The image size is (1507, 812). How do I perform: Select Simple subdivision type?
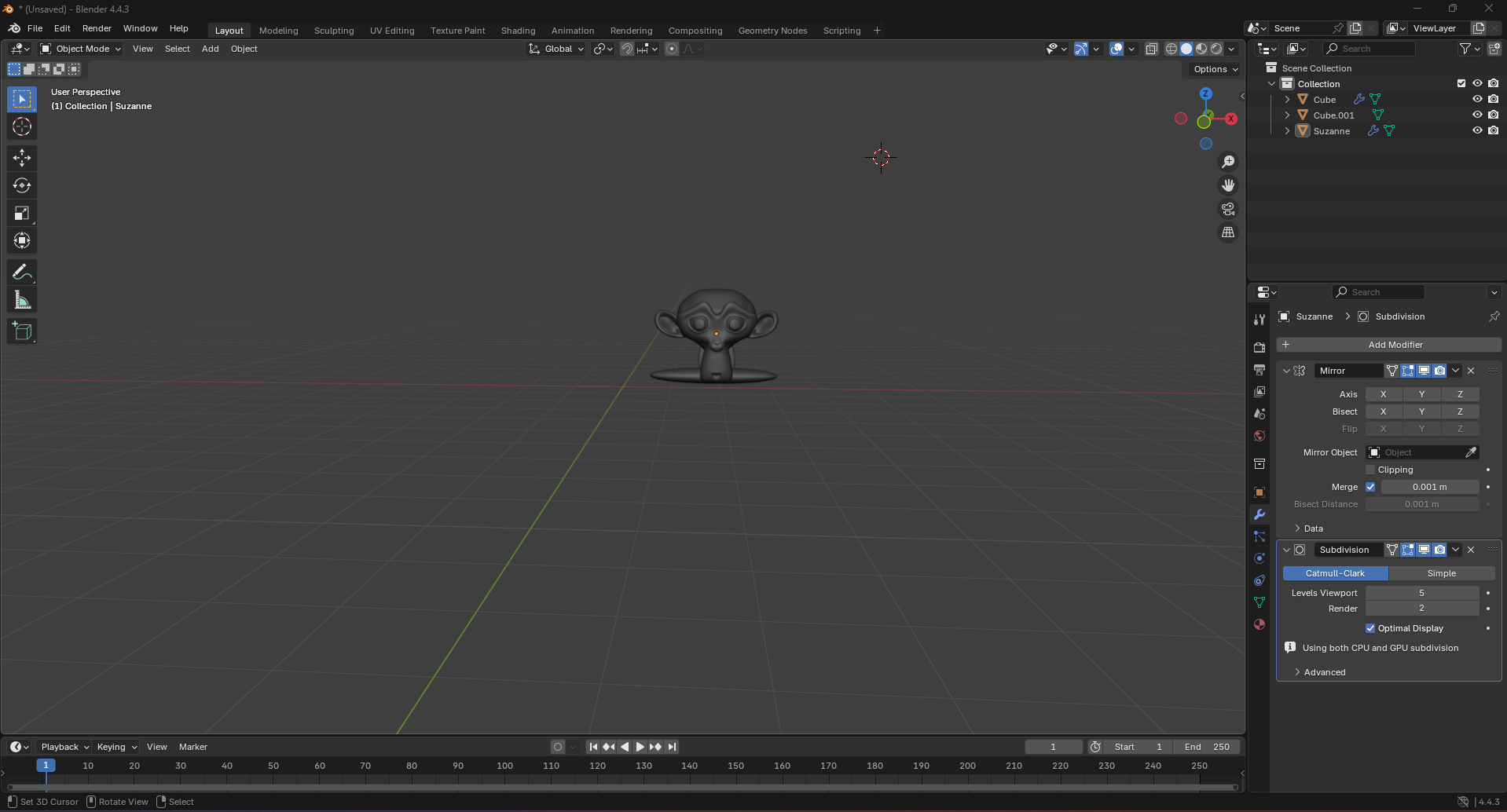click(1442, 573)
